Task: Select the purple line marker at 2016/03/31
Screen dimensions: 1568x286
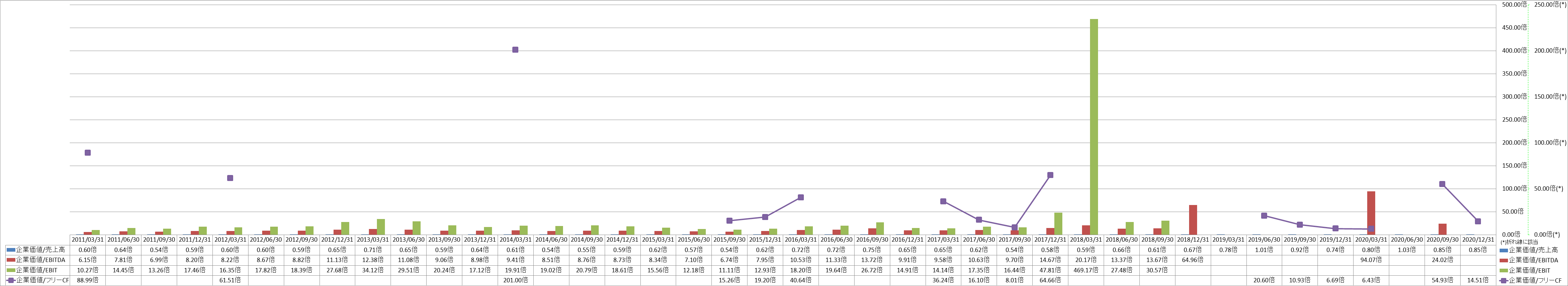Action: point(801,197)
